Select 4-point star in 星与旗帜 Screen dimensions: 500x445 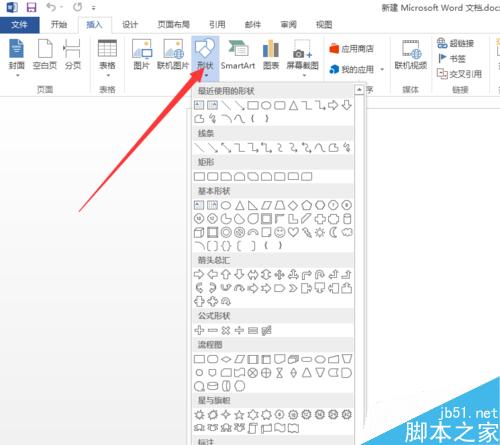(x=226, y=415)
